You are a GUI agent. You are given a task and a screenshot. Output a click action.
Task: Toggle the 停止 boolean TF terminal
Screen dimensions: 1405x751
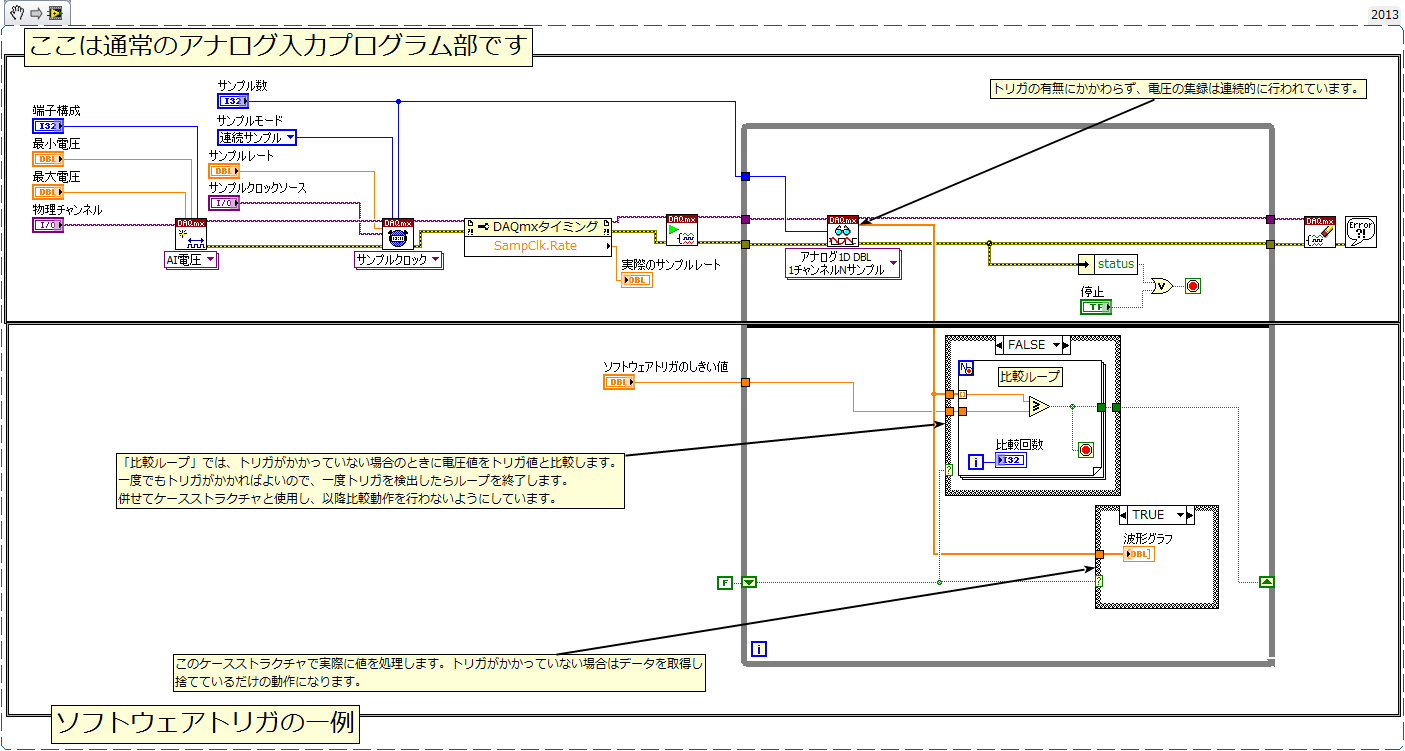(1096, 306)
